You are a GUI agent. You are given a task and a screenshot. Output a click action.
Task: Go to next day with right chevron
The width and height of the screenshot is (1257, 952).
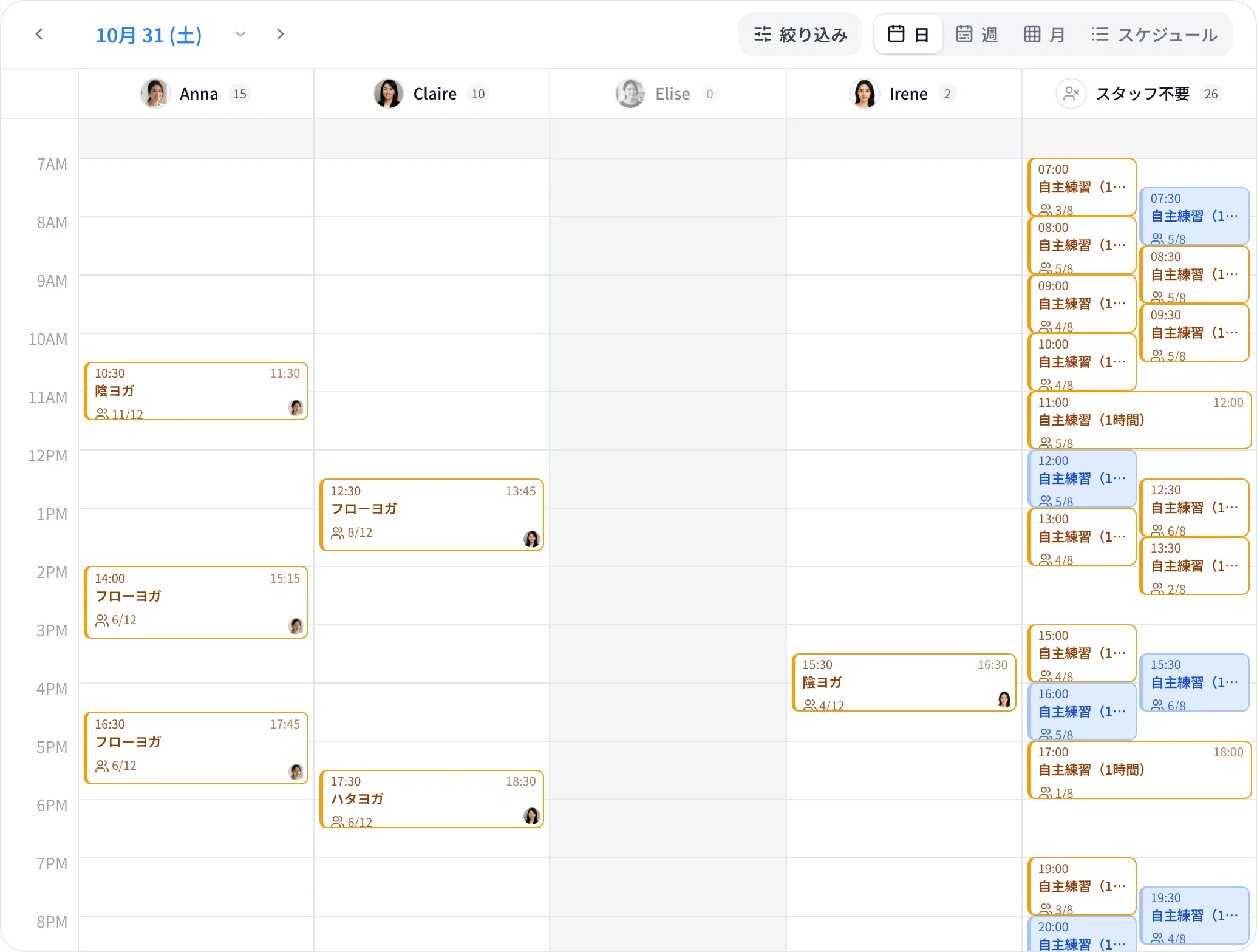tap(280, 35)
